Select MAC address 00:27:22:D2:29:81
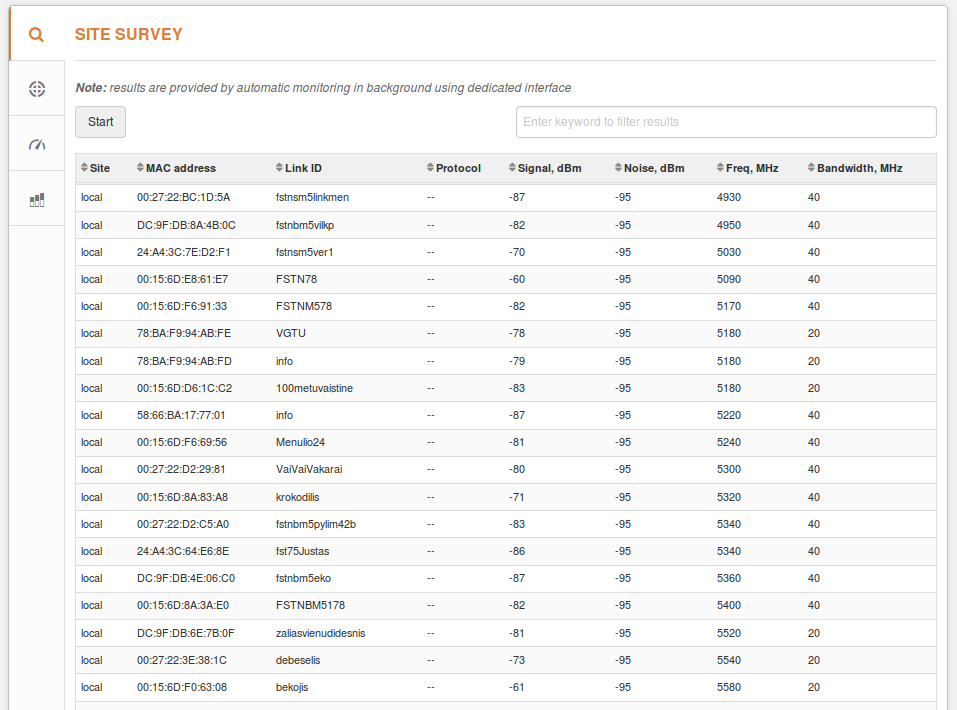This screenshot has width=957, height=710. (181, 469)
